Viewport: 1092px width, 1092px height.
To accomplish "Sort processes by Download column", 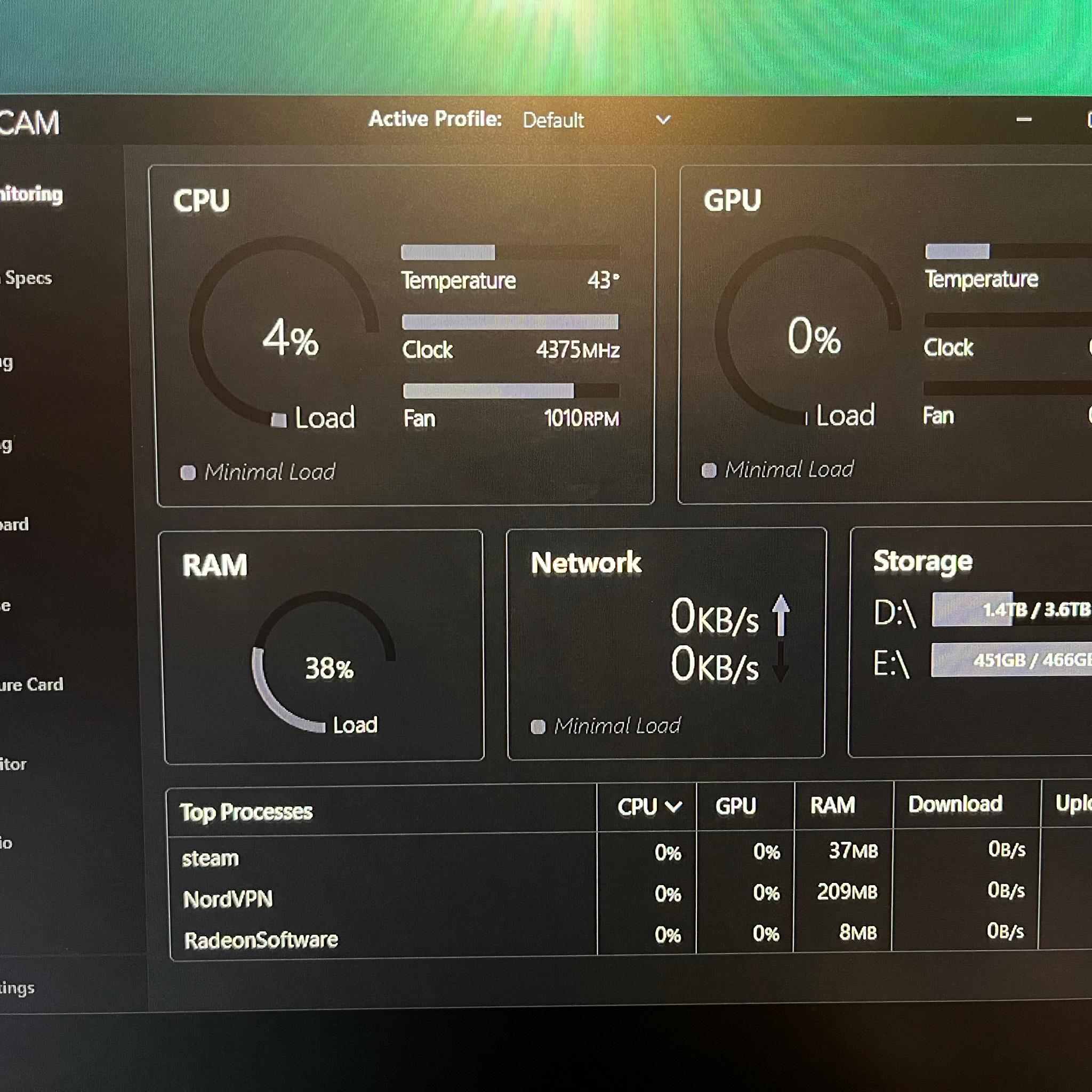I will (955, 804).
